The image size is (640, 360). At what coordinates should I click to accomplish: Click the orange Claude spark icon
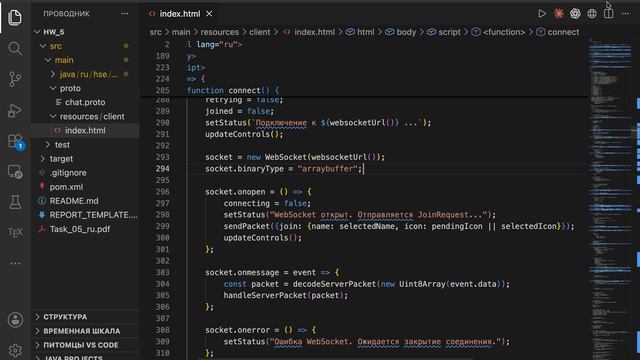558,13
